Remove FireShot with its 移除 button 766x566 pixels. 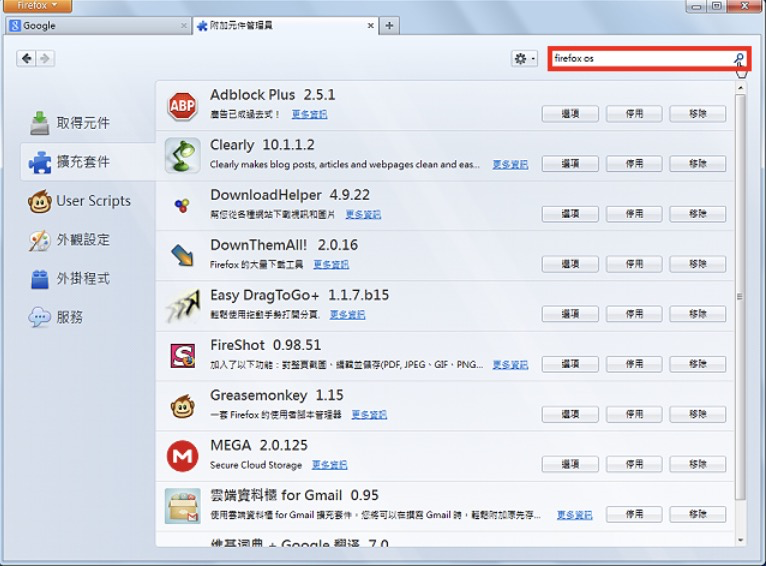[x=698, y=364]
